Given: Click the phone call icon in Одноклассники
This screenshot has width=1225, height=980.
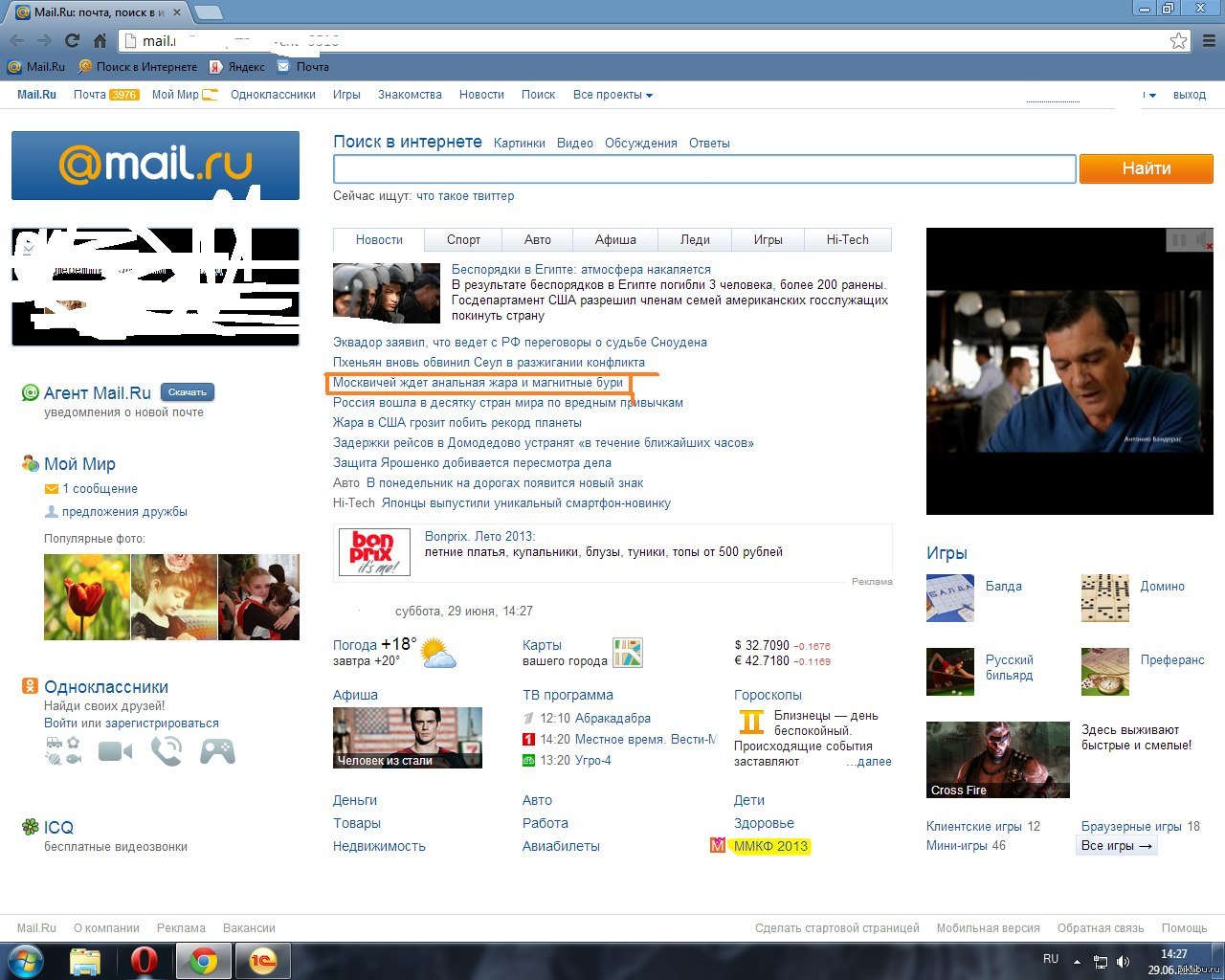Looking at the screenshot, I should tap(167, 751).
